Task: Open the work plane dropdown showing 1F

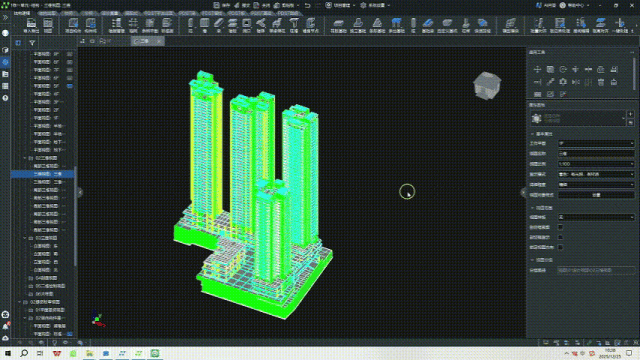Action: (596, 143)
